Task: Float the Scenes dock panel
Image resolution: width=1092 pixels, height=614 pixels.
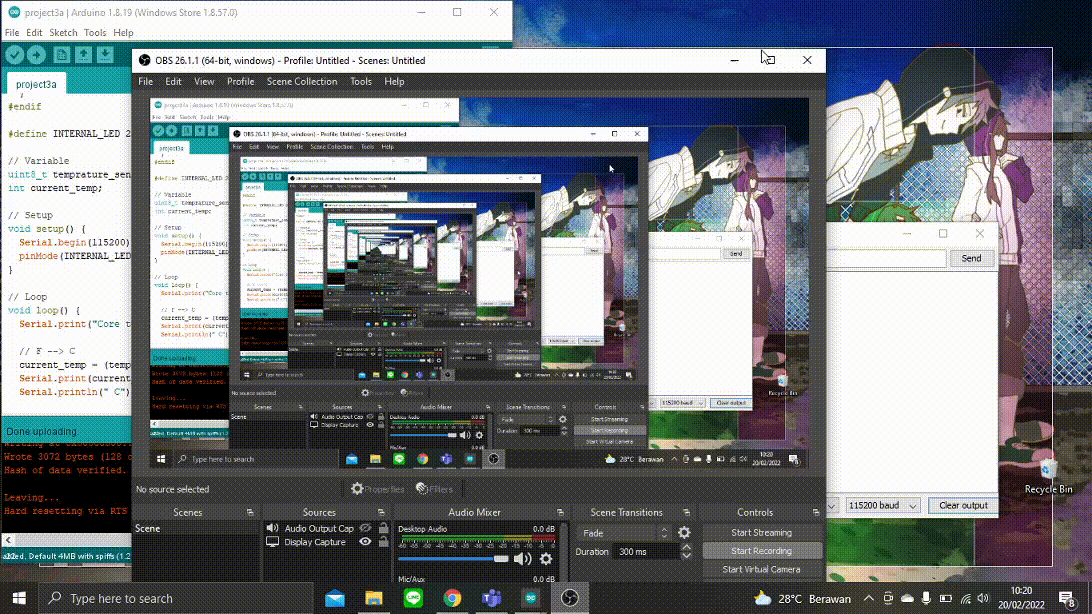Action: (x=250, y=512)
